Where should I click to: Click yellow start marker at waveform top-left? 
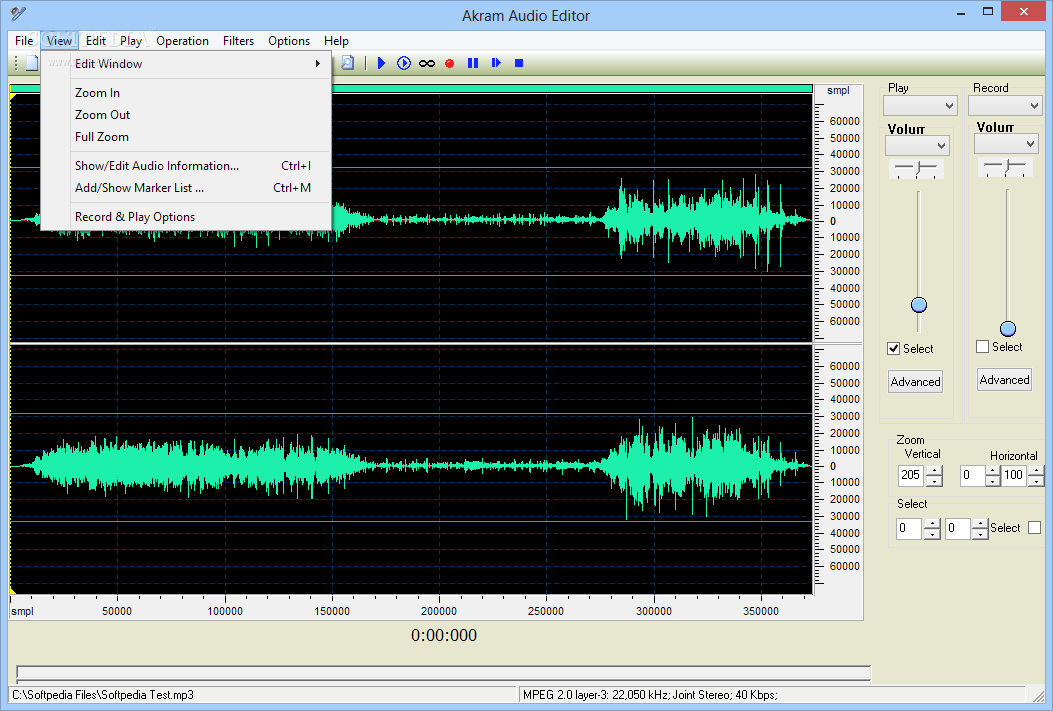[13, 98]
